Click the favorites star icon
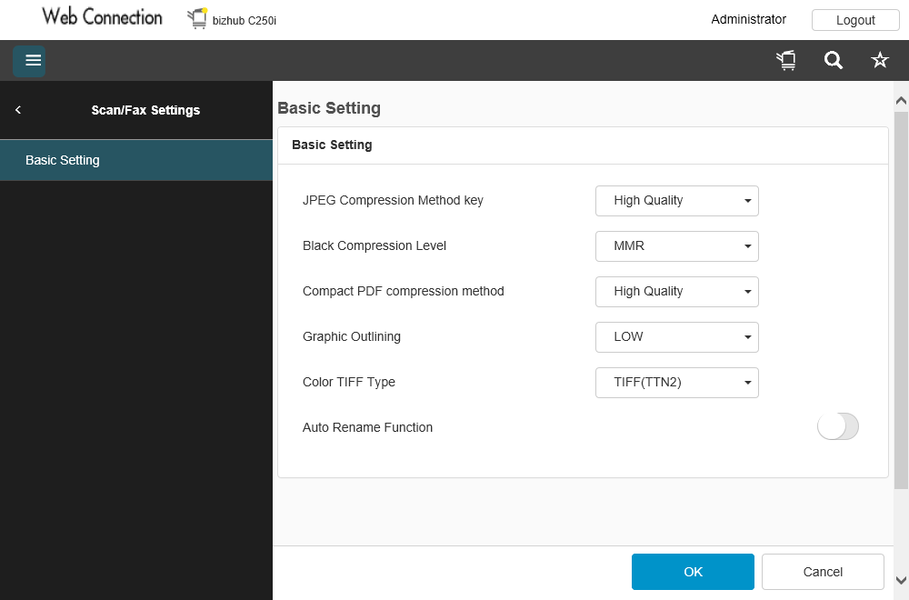Viewport: 909px width, 600px height. 880,61
